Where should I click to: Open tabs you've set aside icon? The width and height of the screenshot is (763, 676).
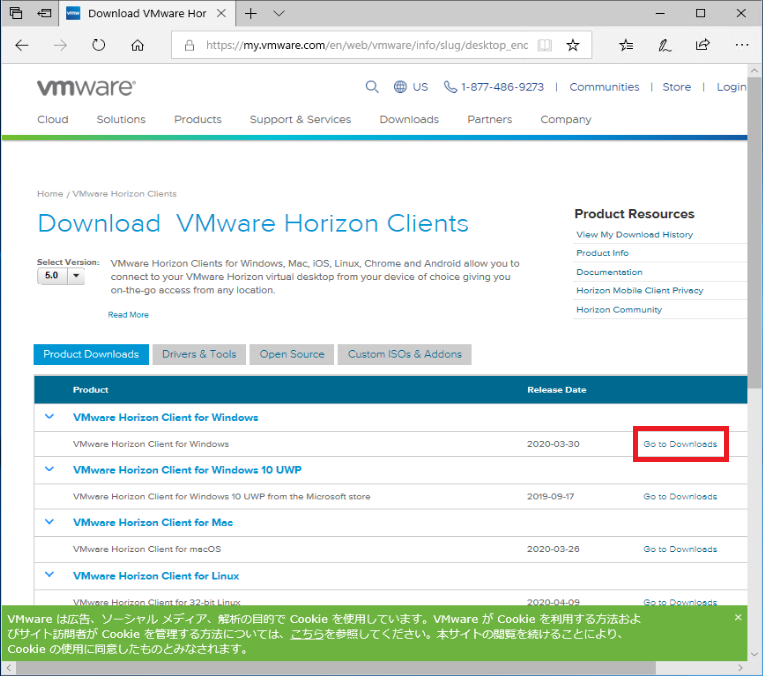pyautogui.click(x=16, y=13)
